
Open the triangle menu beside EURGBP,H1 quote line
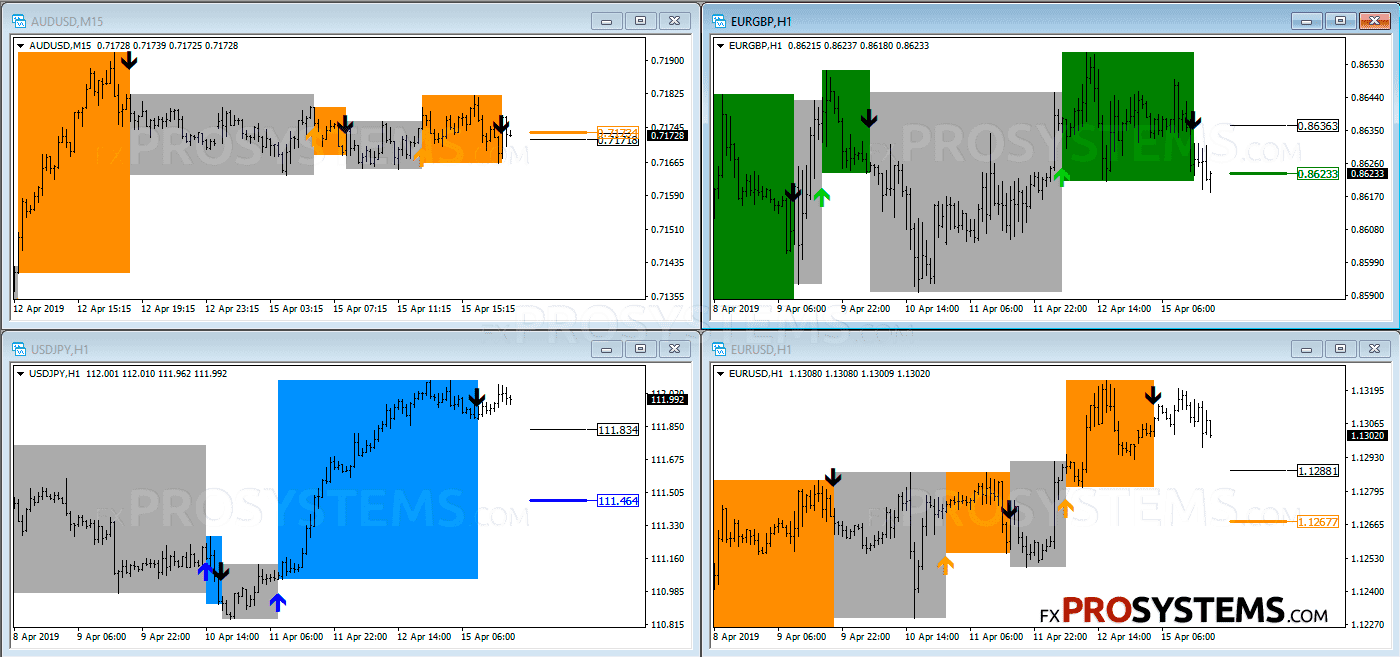point(722,45)
